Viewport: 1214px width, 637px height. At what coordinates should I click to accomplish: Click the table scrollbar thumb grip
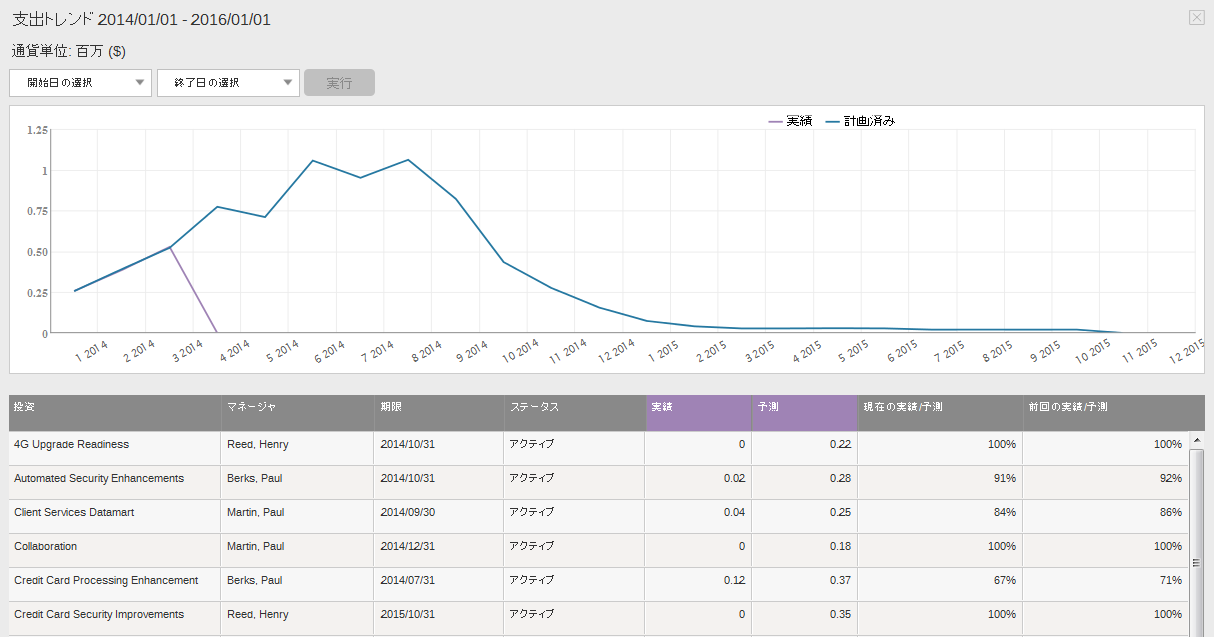(x=1196, y=563)
